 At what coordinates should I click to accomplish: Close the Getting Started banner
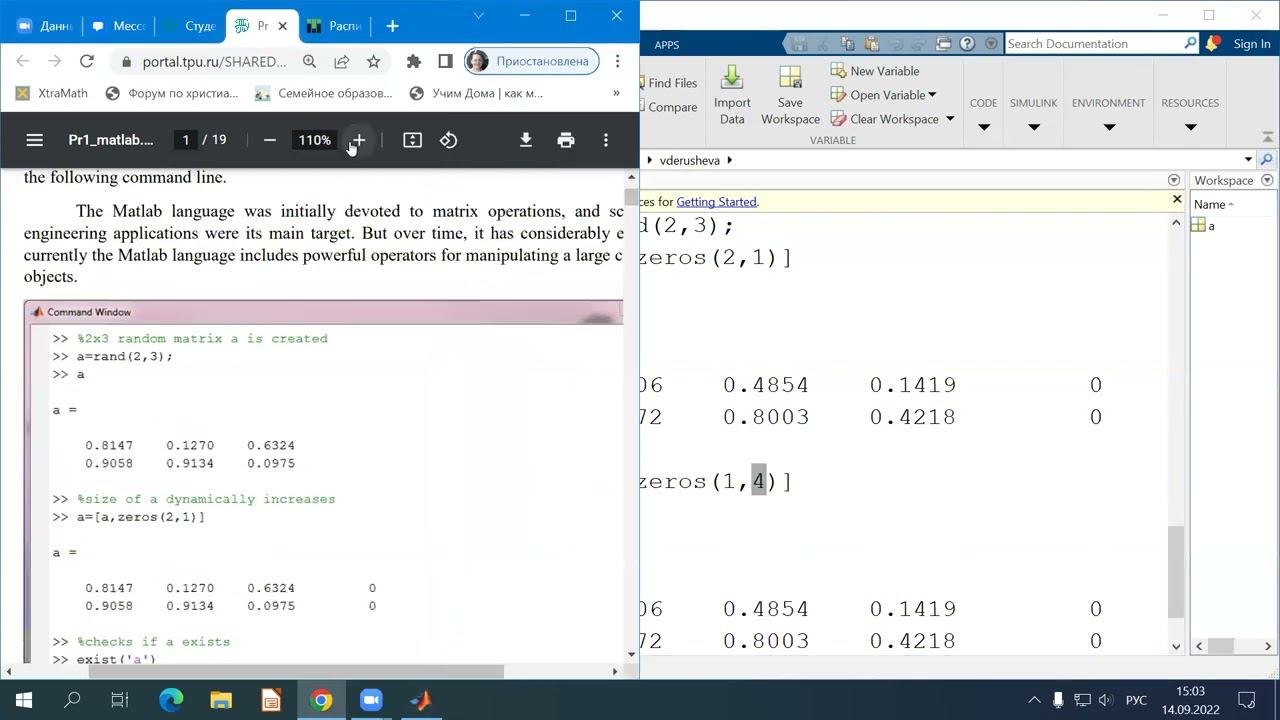click(1177, 200)
